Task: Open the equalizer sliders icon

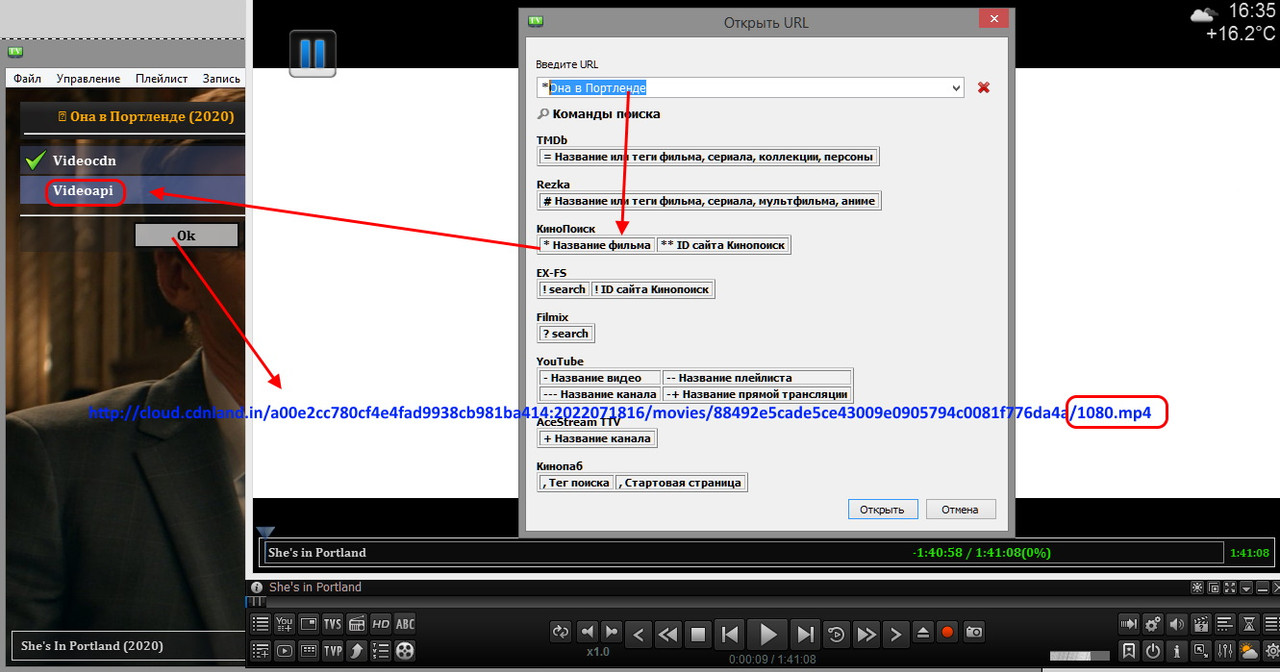Action: pyautogui.click(x=1225, y=651)
